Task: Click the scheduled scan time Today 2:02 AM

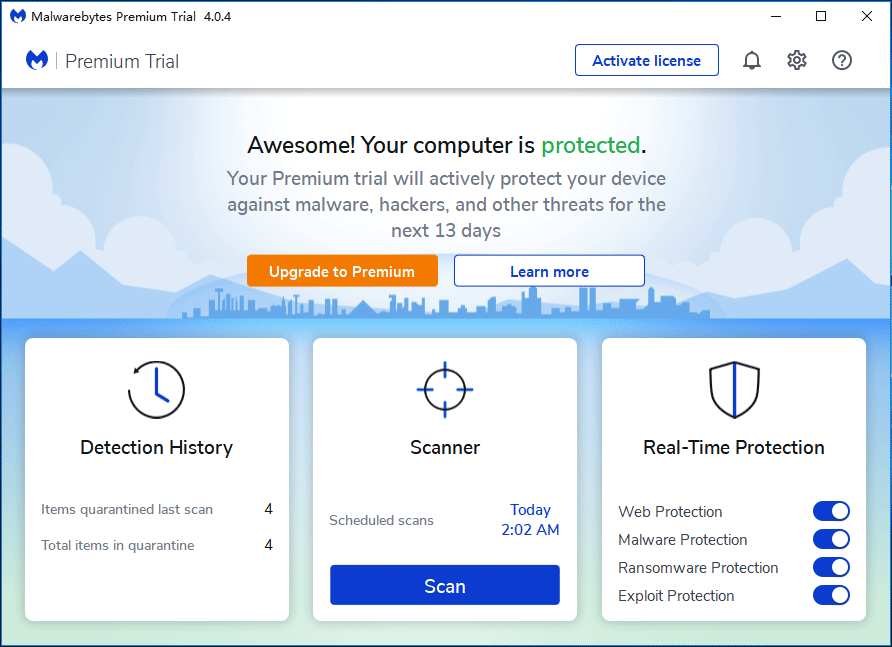Action: pyautogui.click(x=530, y=520)
